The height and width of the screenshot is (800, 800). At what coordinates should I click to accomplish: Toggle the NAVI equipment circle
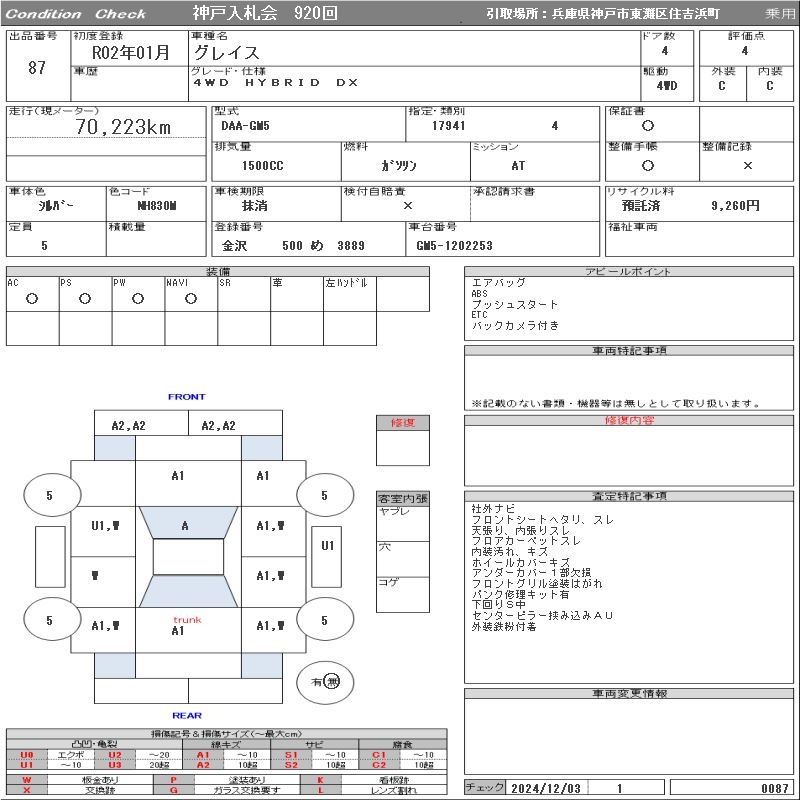click(191, 299)
